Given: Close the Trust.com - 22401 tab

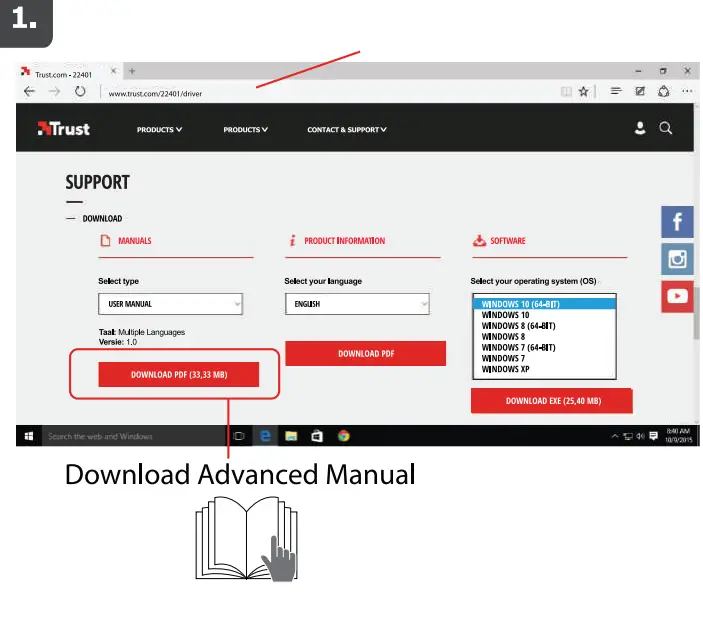Looking at the screenshot, I should point(114,71).
